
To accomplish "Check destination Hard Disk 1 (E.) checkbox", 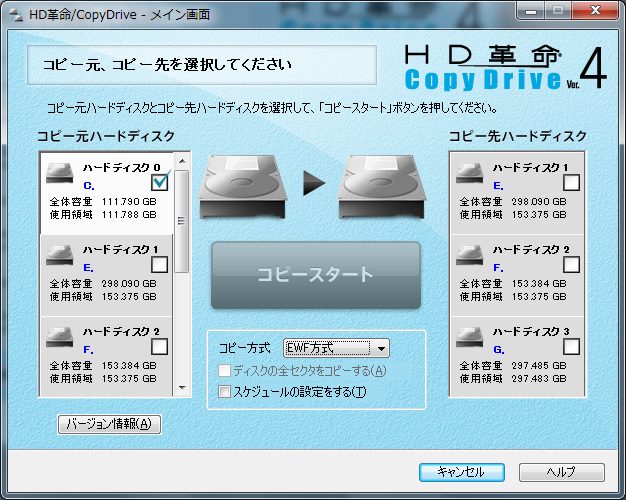I will click(x=571, y=183).
